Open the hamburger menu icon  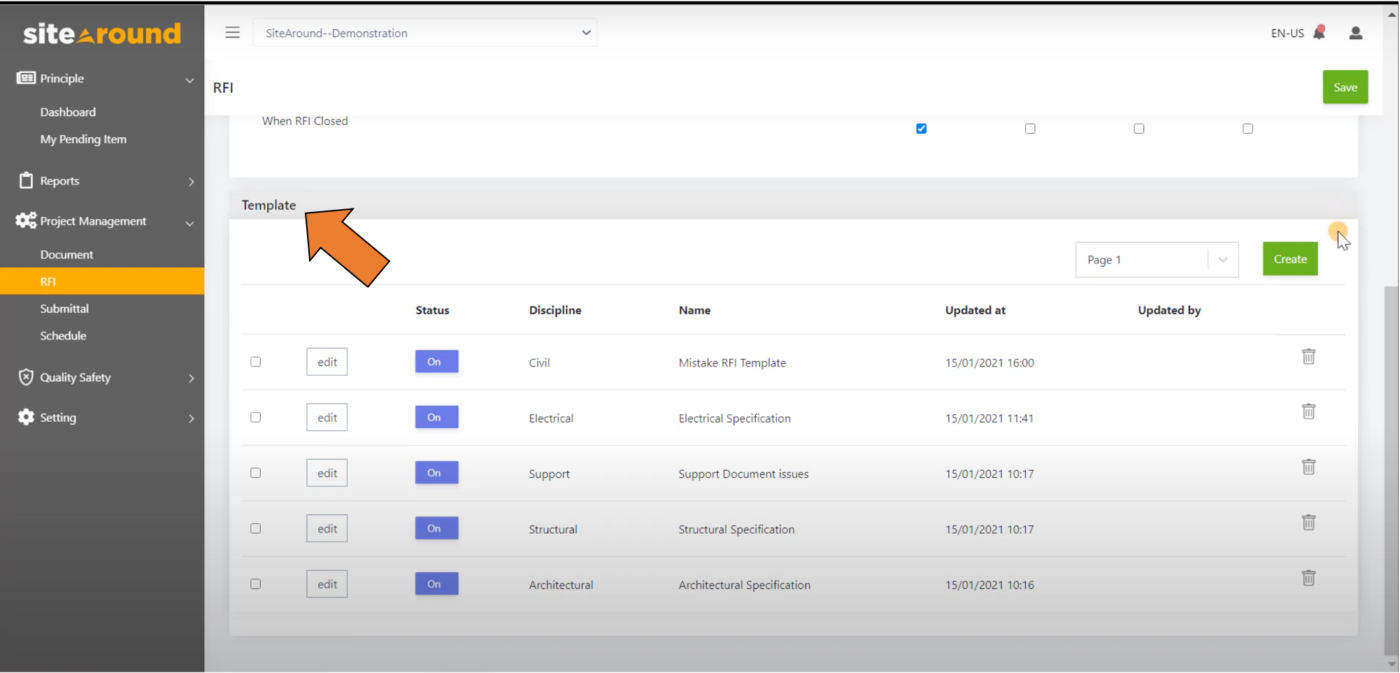tap(232, 32)
